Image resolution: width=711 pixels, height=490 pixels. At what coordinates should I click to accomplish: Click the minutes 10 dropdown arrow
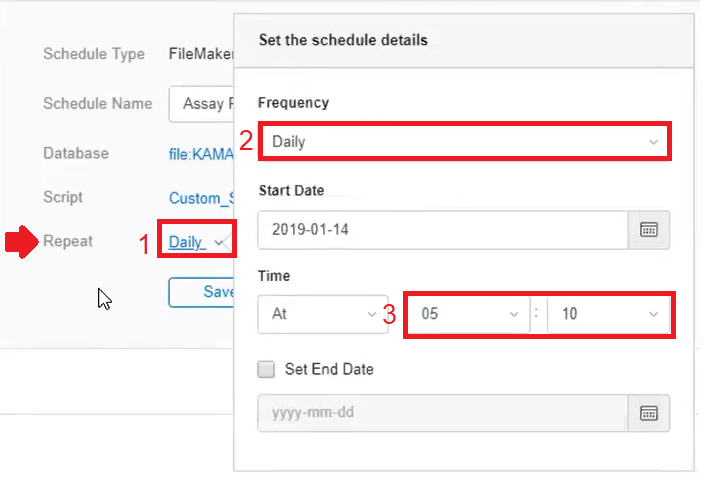coord(653,315)
